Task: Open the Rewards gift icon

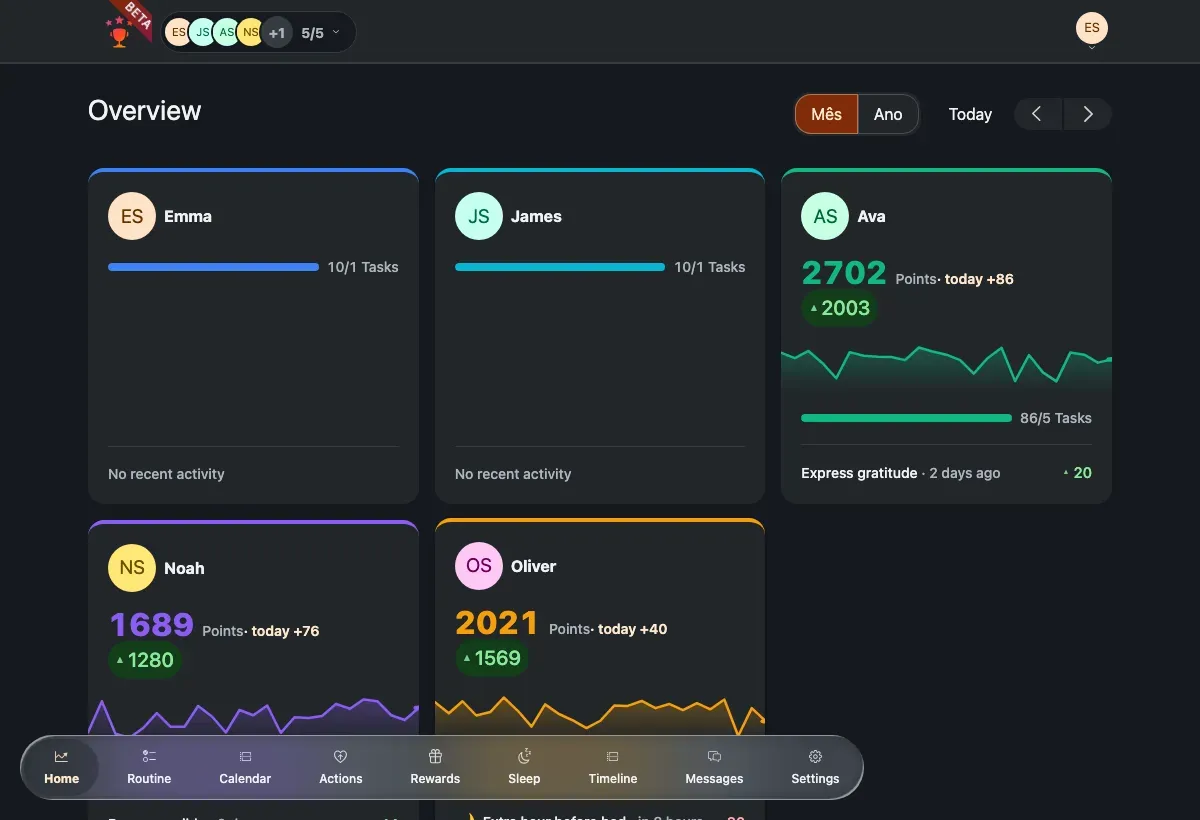Action: 435,757
